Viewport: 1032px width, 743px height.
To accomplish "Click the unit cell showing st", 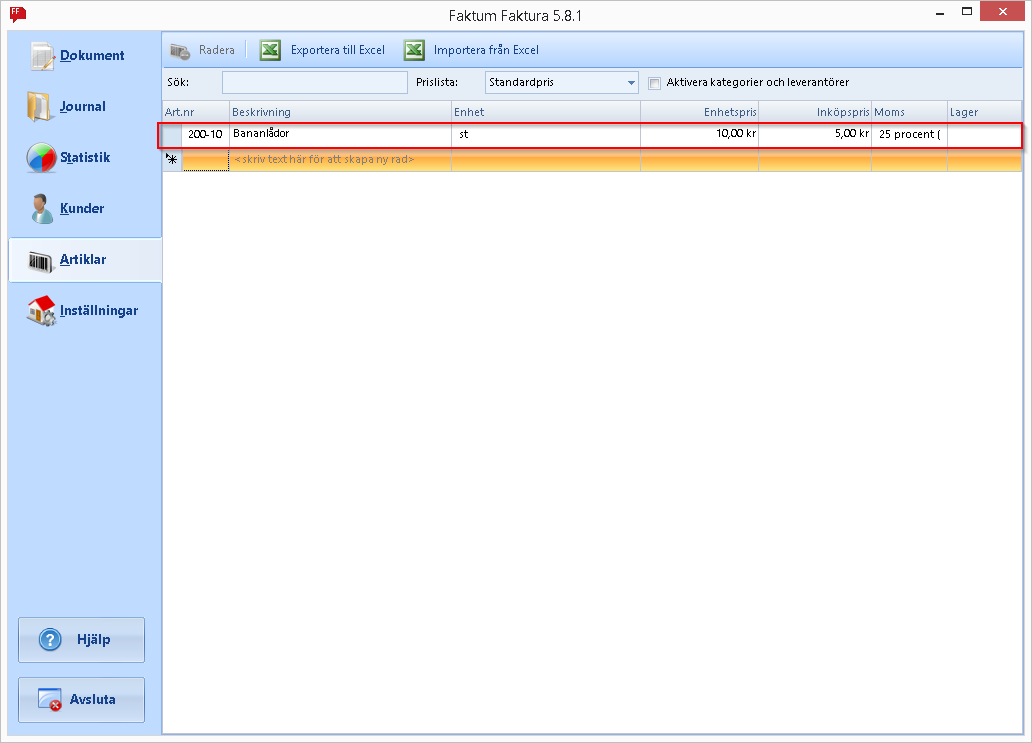I will (x=546, y=134).
